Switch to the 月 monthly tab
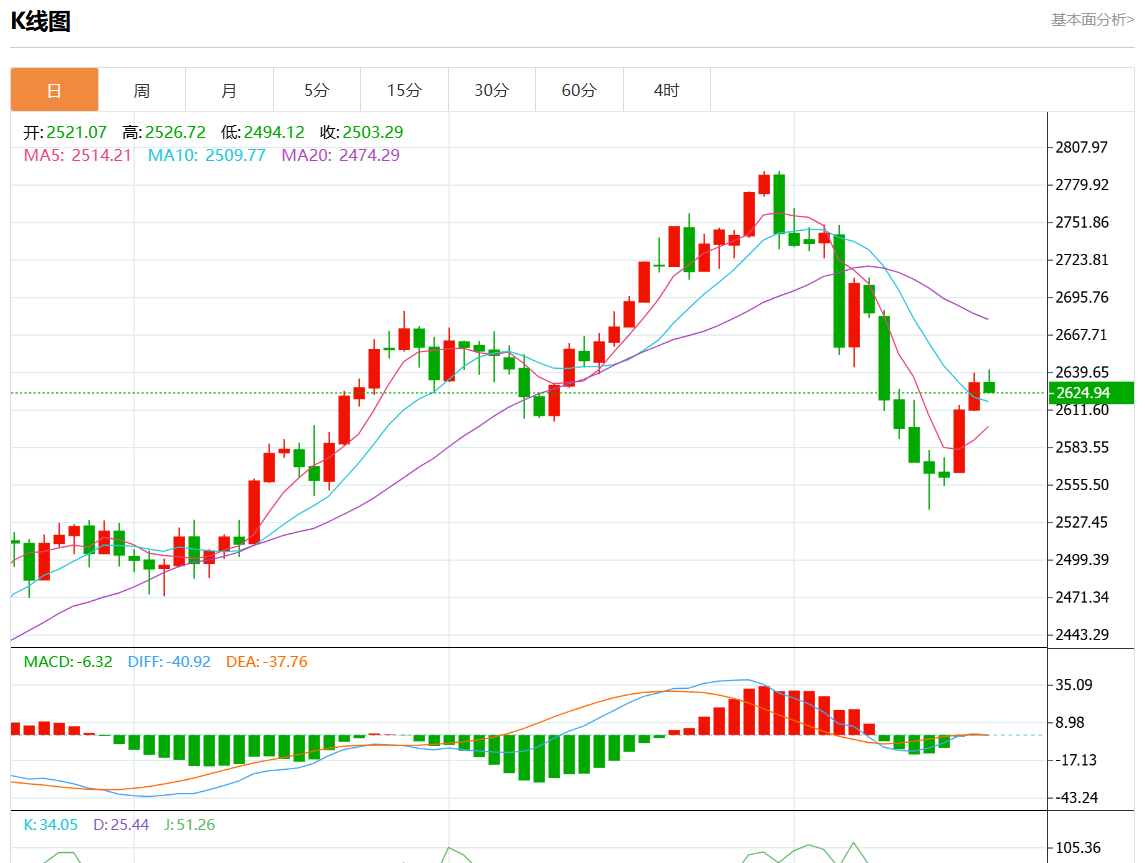Screen dimensions: 1145x863 (x=229, y=90)
